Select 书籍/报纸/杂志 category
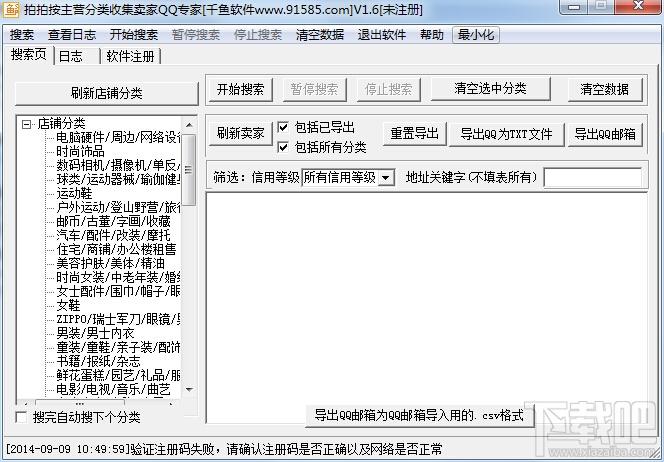The height and width of the screenshot is (462, 664). [x=98, y=361]
